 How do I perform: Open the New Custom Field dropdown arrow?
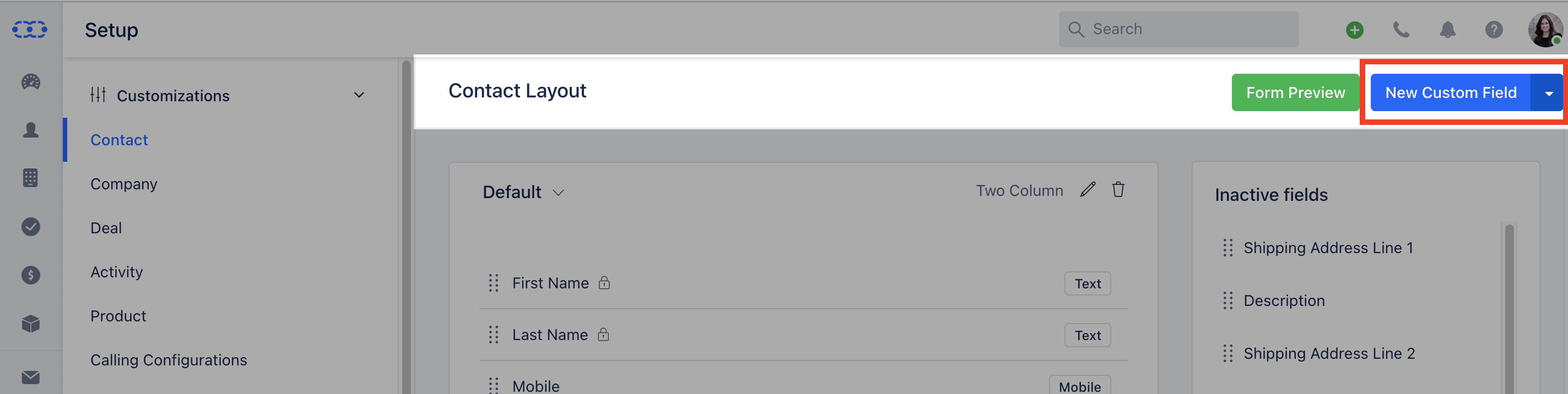[1549, 93]
